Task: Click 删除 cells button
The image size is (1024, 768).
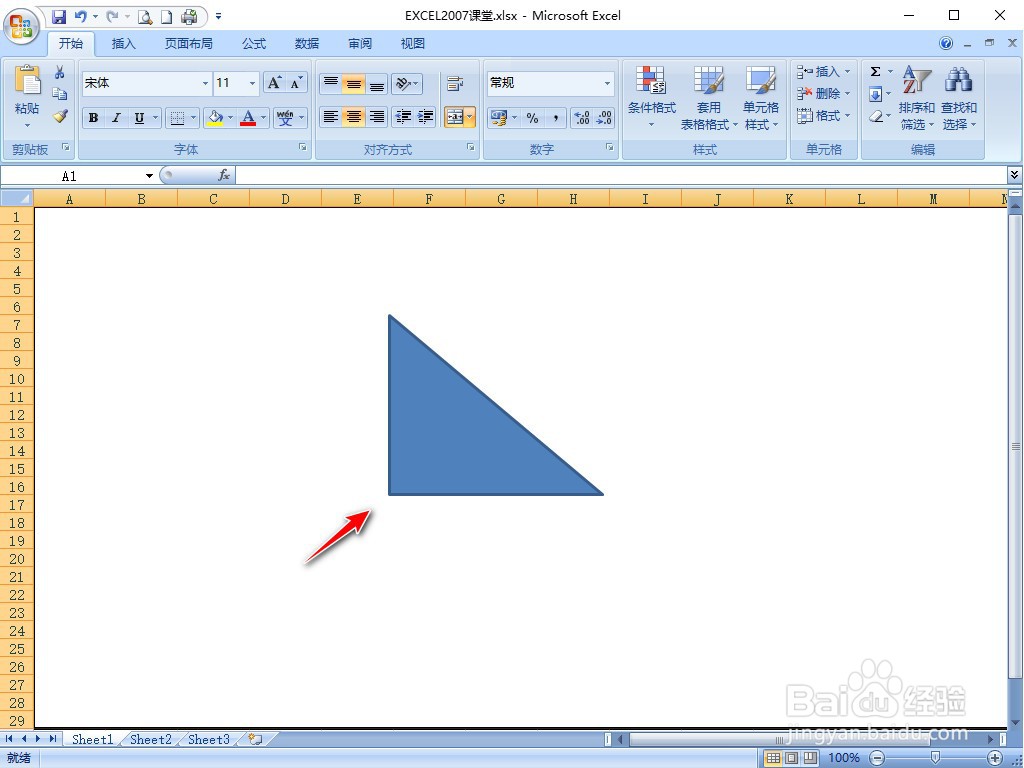Action: pyautogui.click(x=824, y=93)
